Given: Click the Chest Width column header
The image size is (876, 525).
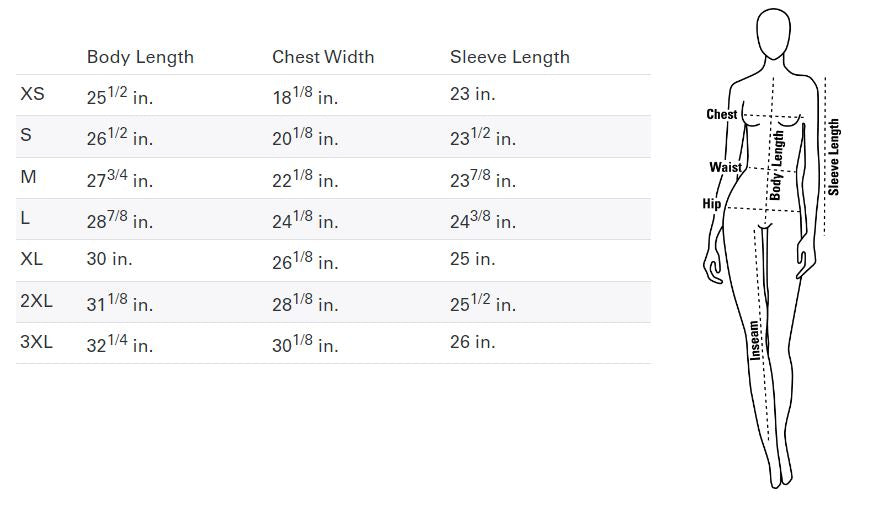Looking at the screenshot, I should coord(323,57).
